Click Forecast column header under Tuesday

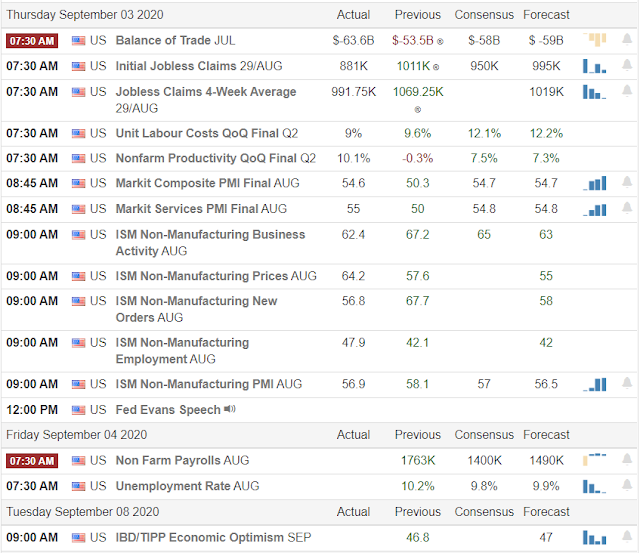tap(546, 512)
